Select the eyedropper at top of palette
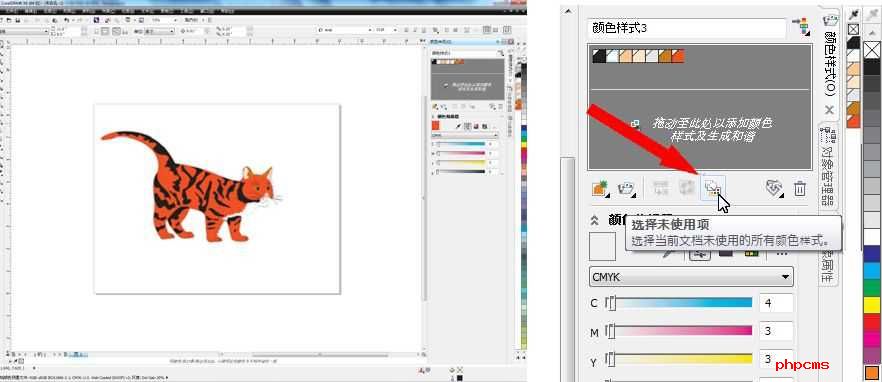882x382 pixels. (x=854, y=14)
